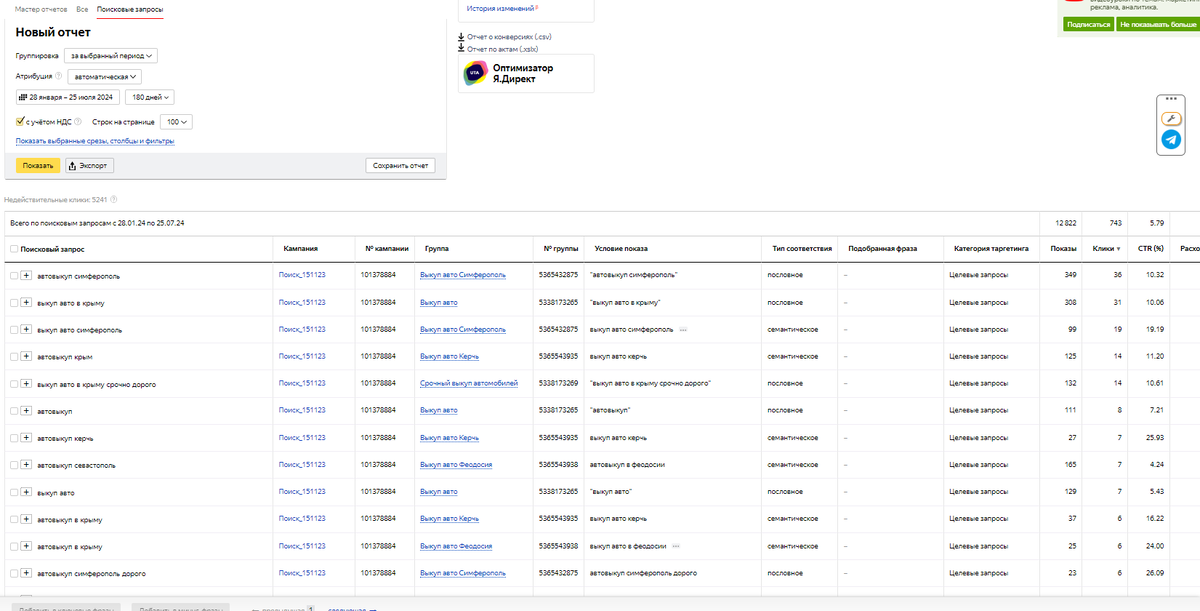Image resolution: width=1200 pixels, height=611 pixels.
Task: Open the Отчет по актам (.xslx) link
Action: 502,48
